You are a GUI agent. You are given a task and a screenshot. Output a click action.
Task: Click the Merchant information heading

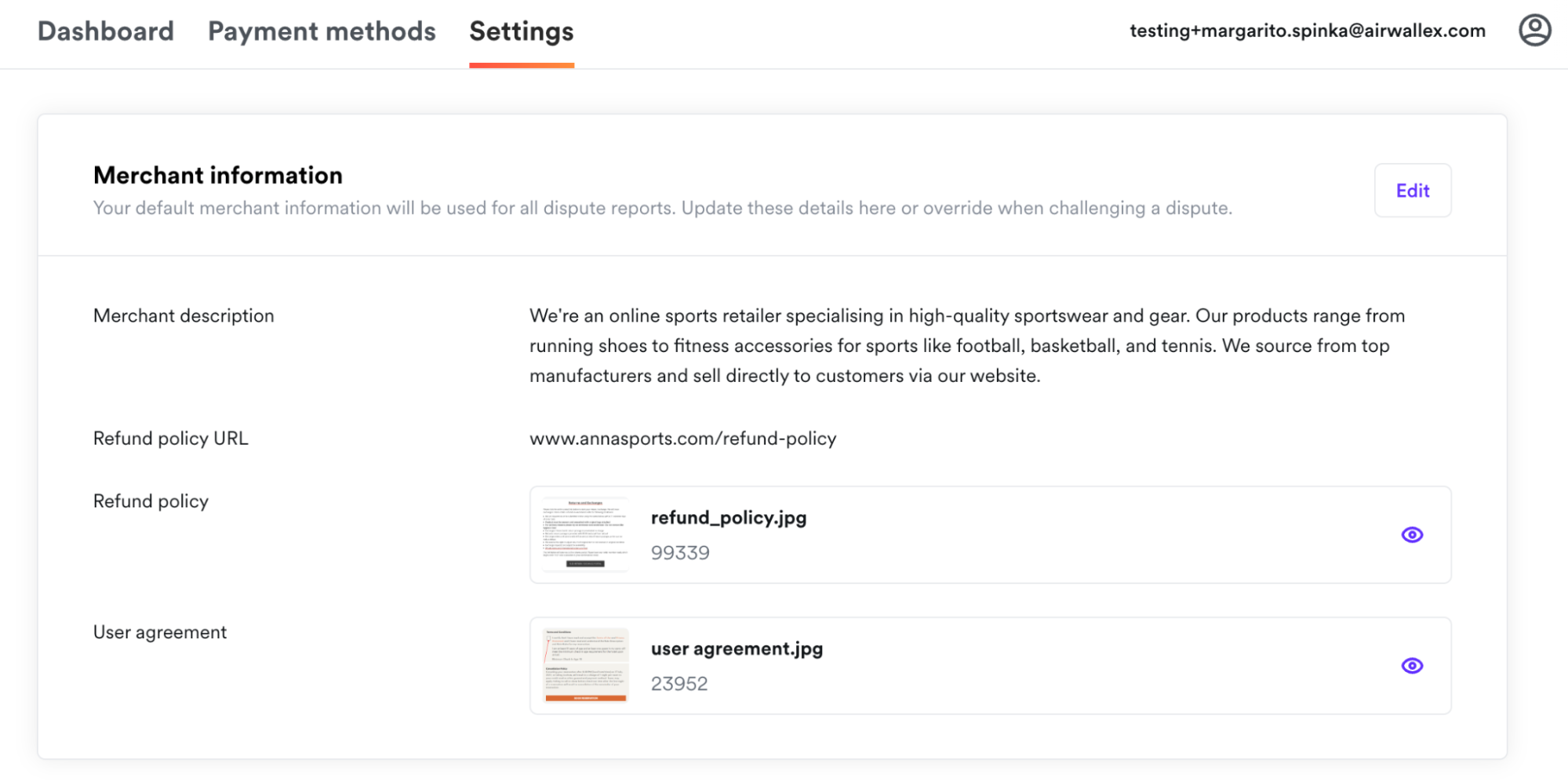point(218,175)
